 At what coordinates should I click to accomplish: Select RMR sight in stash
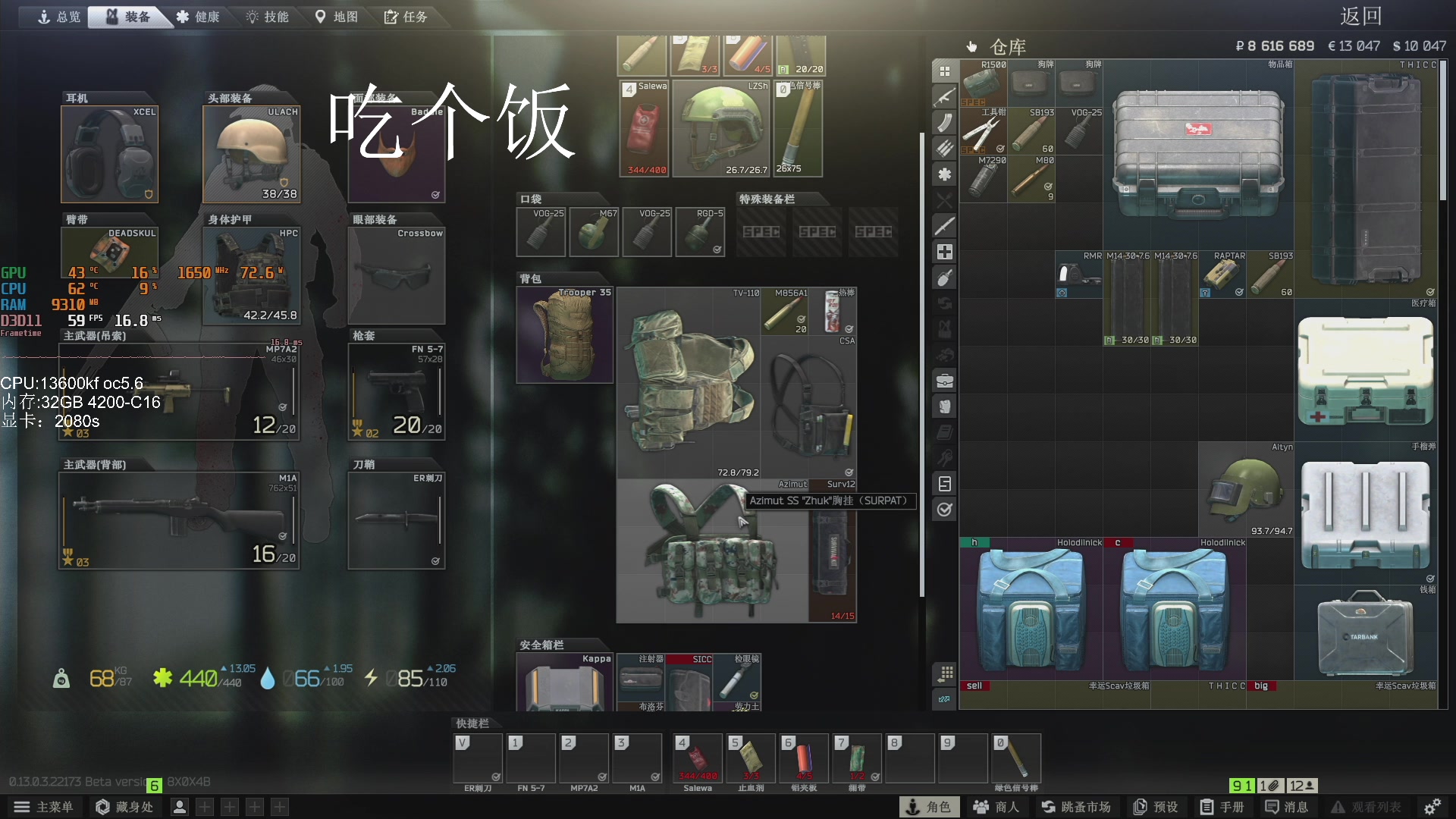1079,275
